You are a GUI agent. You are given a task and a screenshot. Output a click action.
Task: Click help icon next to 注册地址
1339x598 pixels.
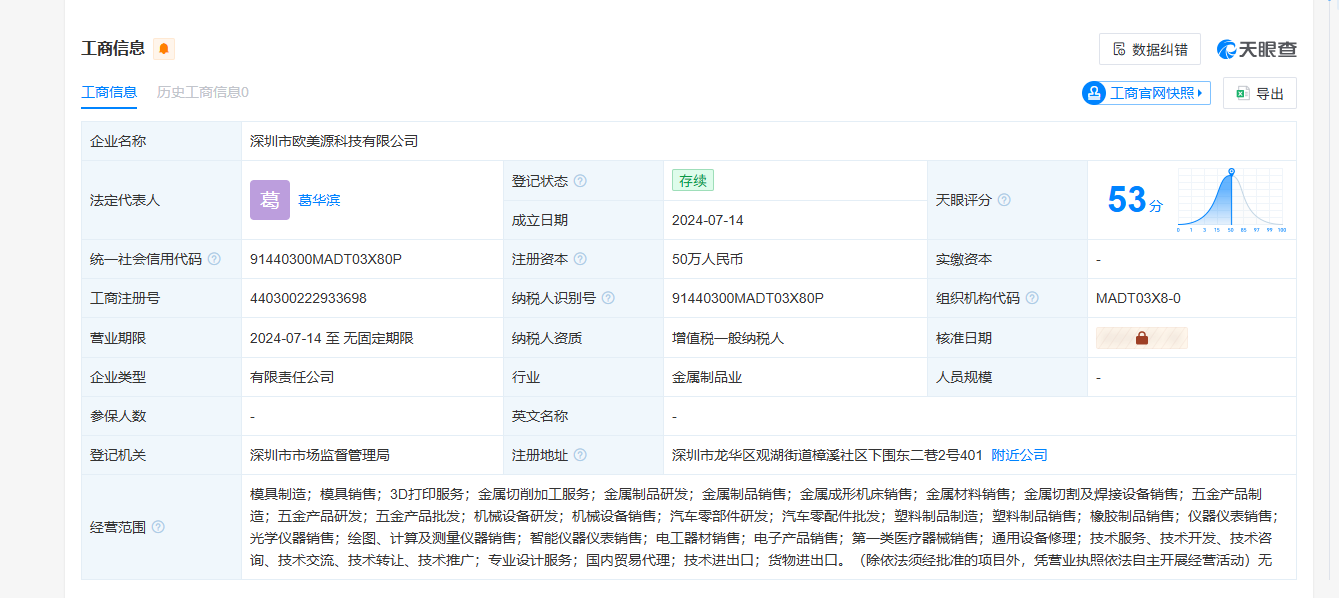tap(580, 455)
